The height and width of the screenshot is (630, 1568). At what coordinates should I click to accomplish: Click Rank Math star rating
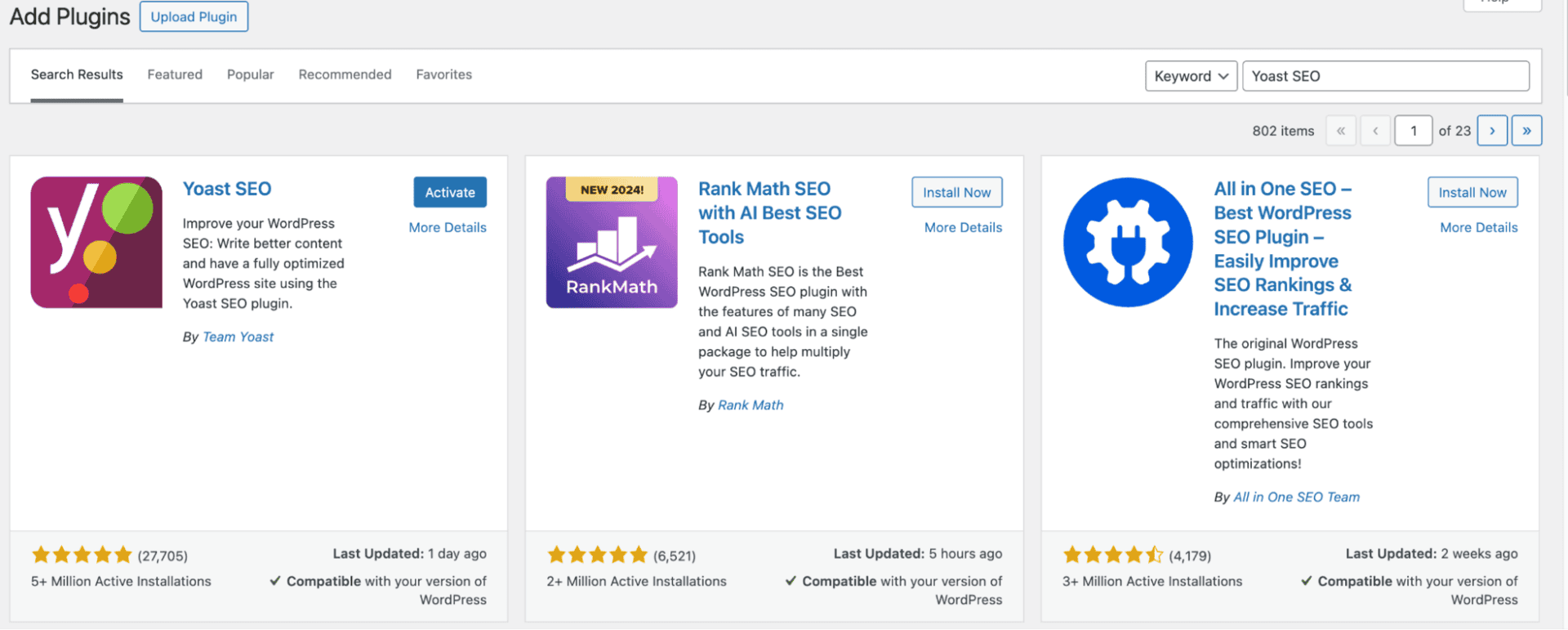(597, 556)
